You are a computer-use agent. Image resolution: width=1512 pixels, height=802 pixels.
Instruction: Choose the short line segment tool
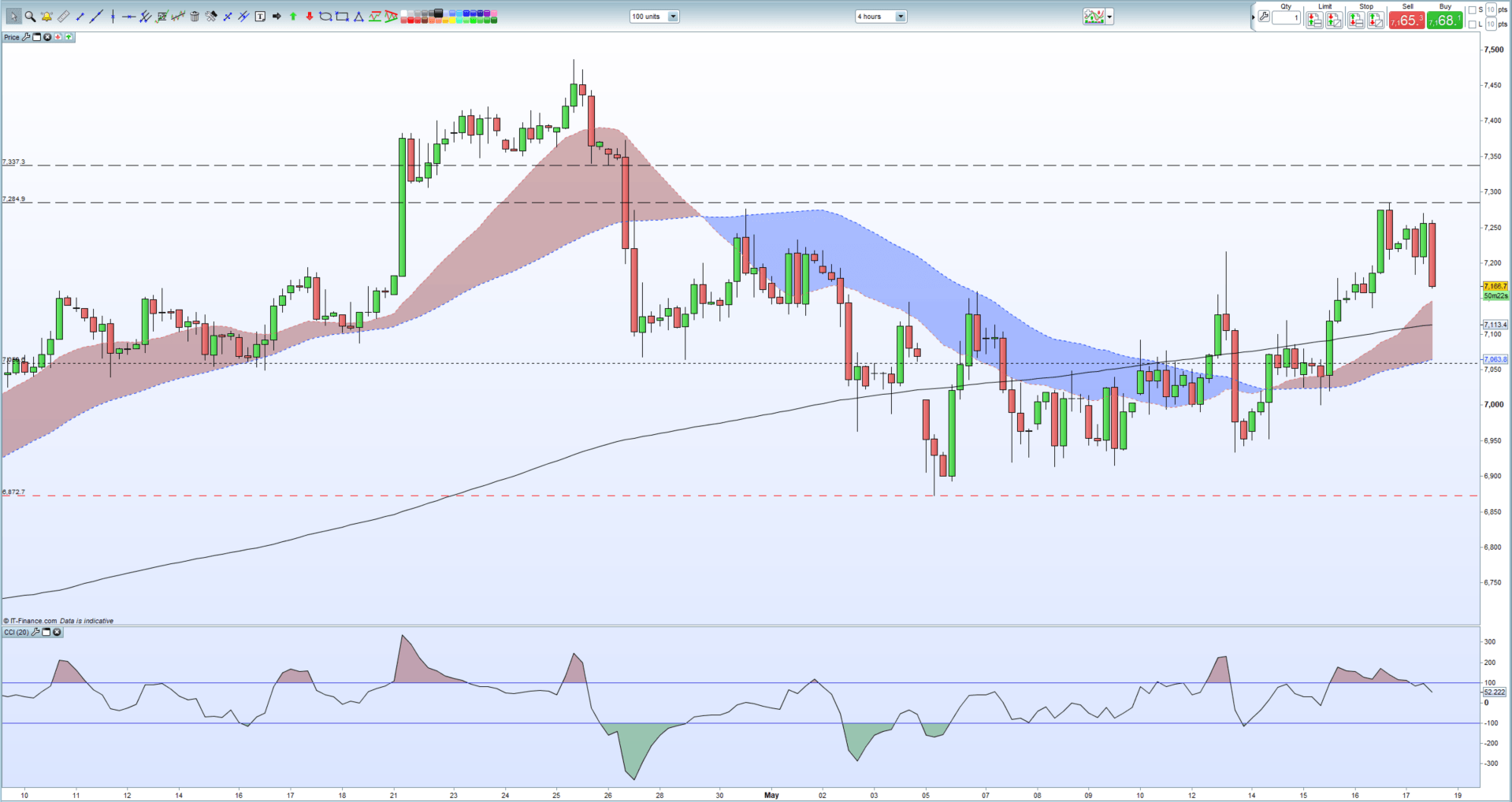pos(80,17)
